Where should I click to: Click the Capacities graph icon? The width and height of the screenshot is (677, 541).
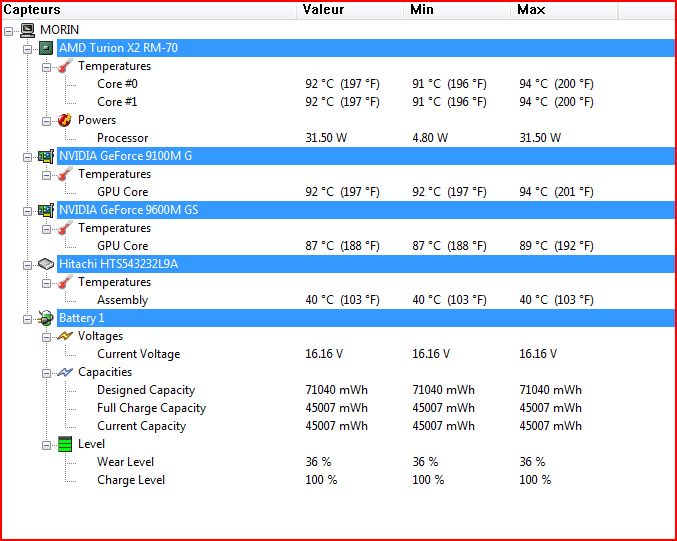(x=65, y=372)
